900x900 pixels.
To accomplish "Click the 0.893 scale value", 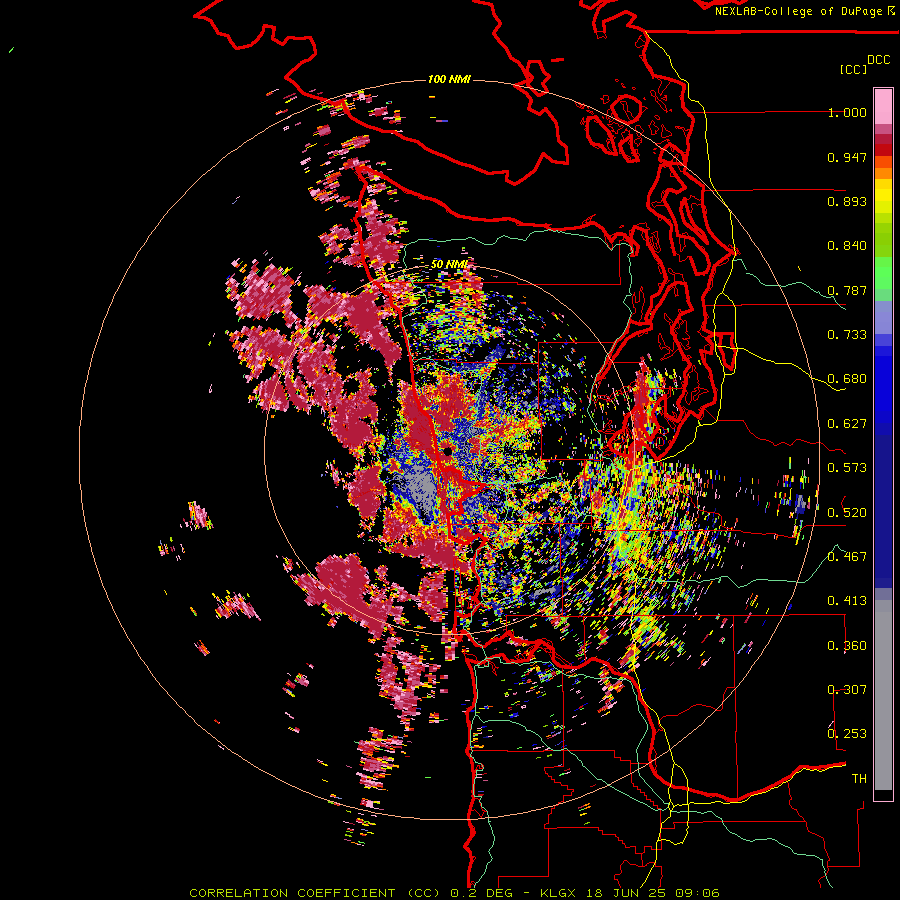I will (x=847, y=201).
